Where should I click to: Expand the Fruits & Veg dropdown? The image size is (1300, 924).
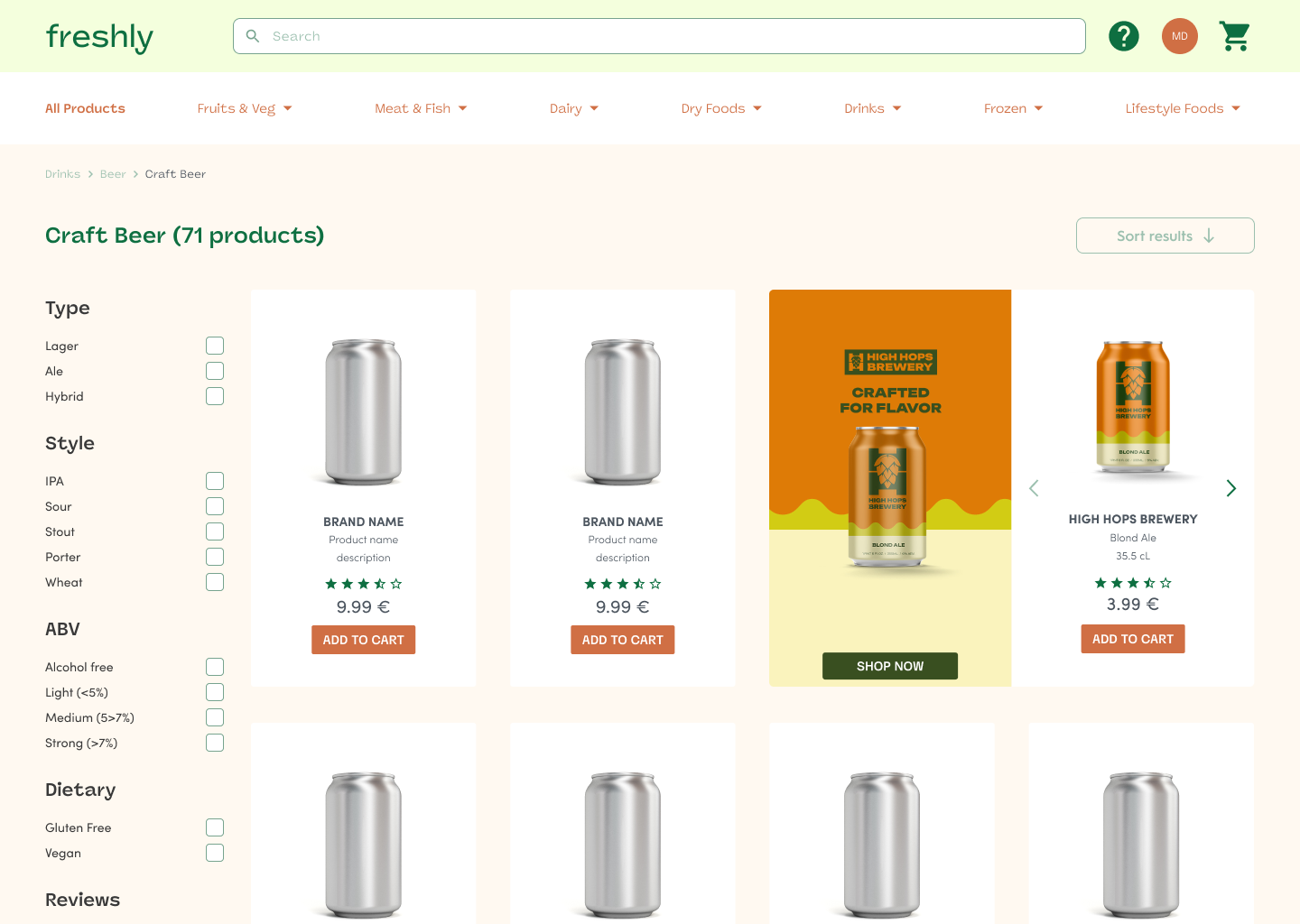point(245,108)
